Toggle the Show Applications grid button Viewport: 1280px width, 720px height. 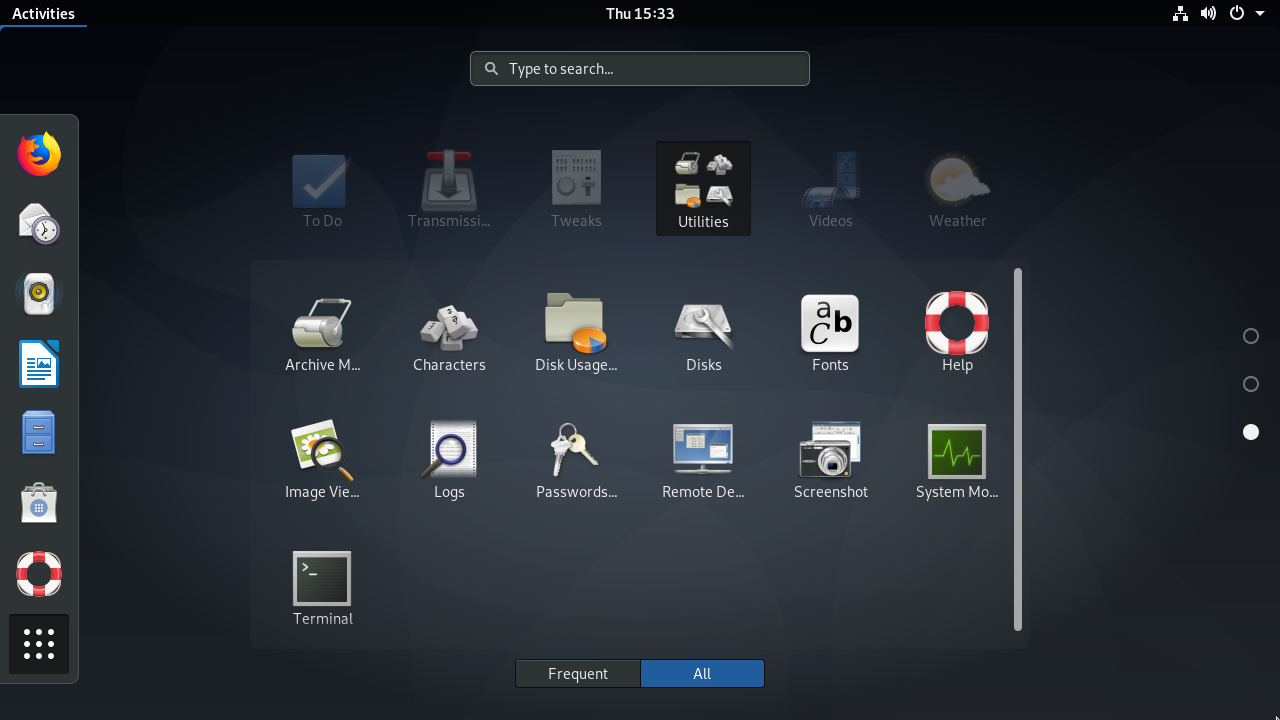point(39,644)
